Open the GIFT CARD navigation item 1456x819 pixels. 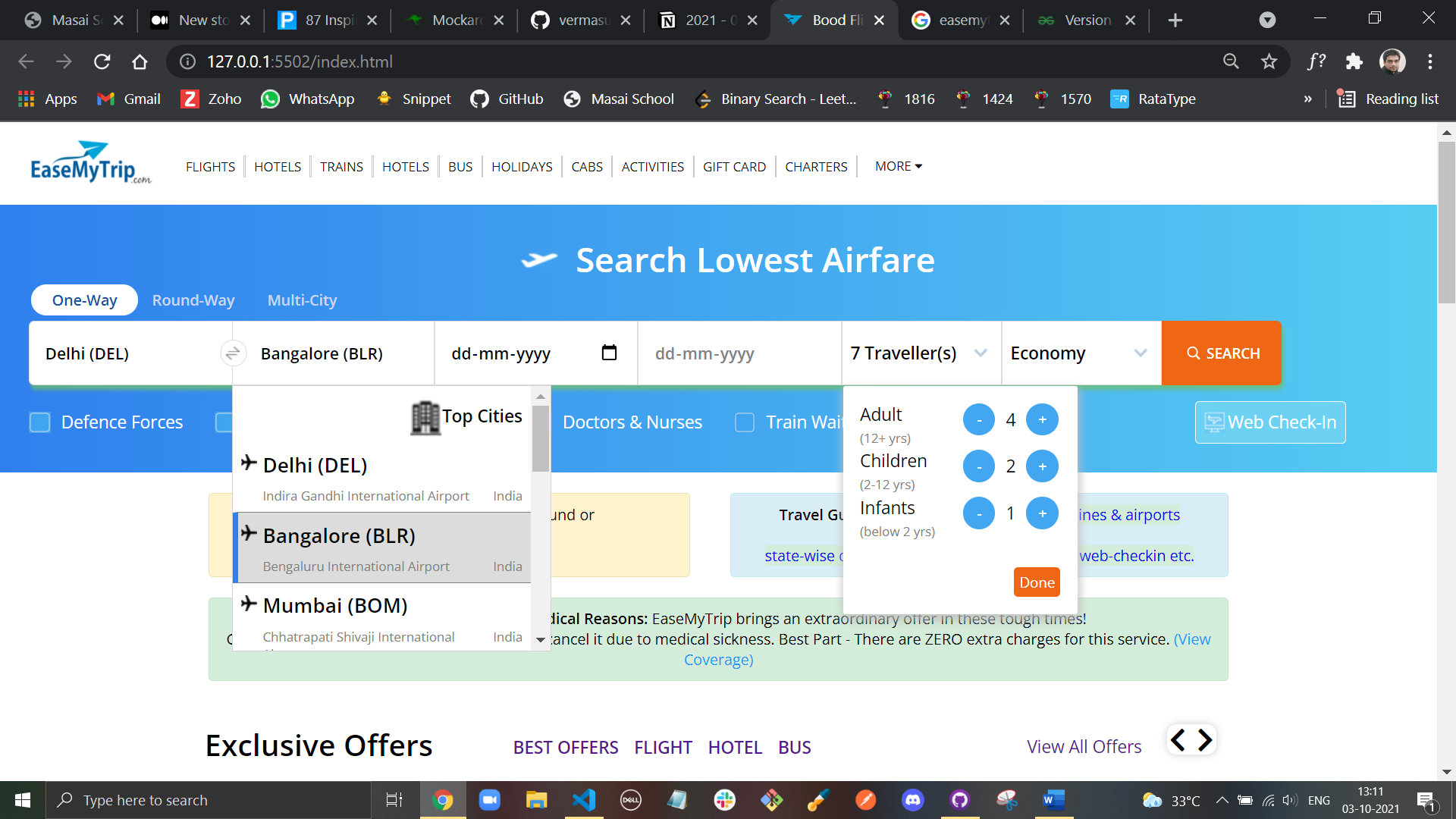[734, 166]
